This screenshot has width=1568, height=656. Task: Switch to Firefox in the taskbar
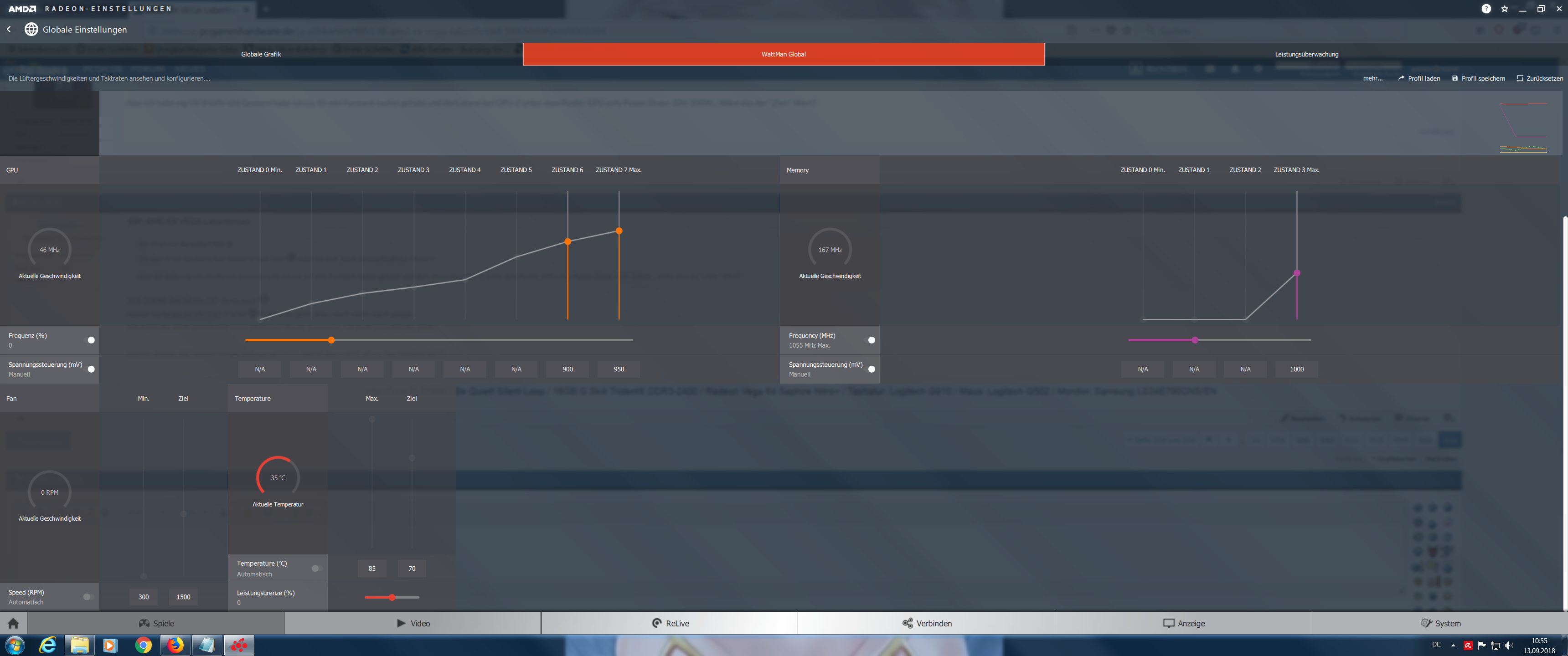(175, 645)
